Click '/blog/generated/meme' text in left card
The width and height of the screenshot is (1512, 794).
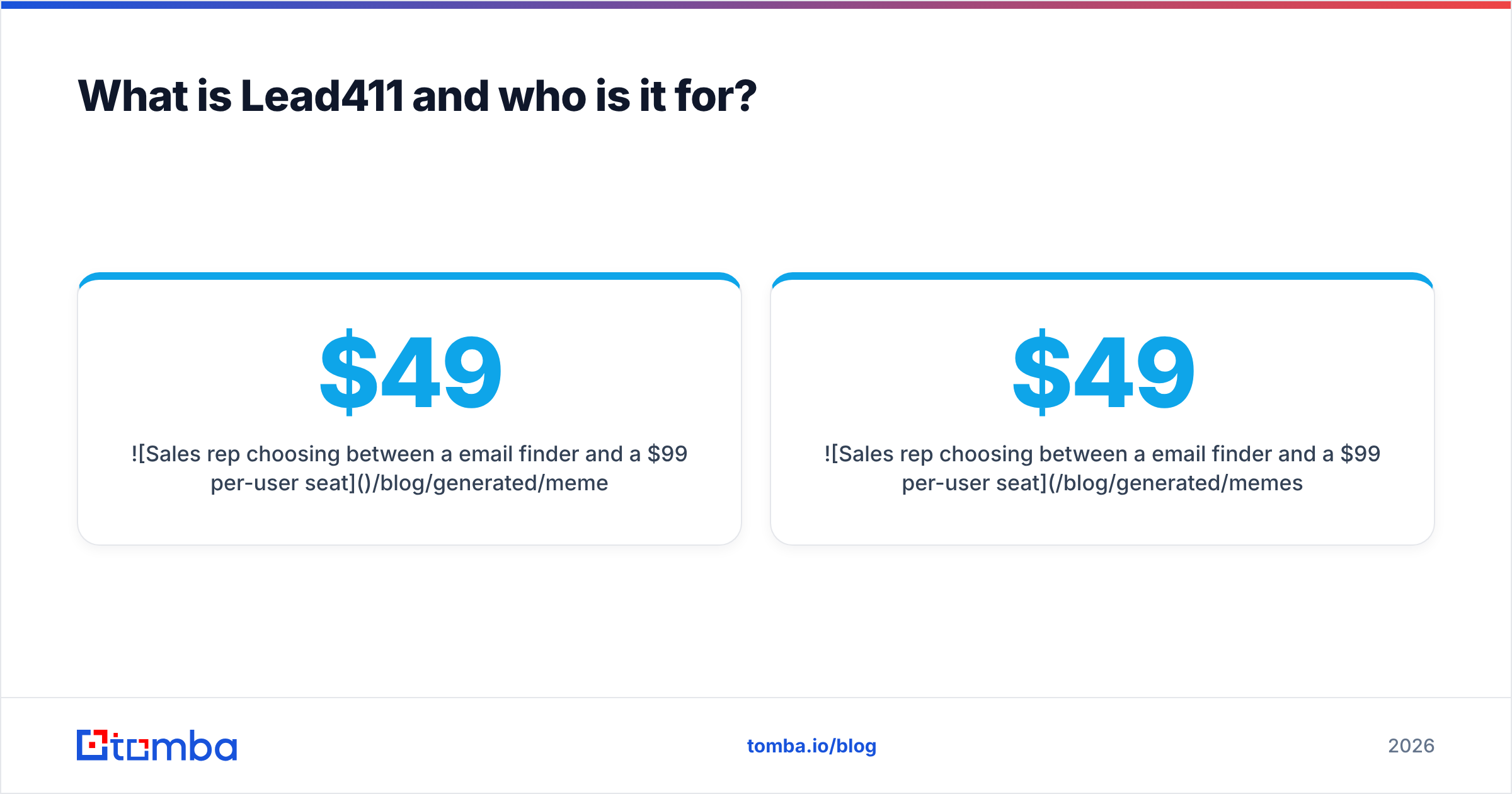click(x=491, y=483)
